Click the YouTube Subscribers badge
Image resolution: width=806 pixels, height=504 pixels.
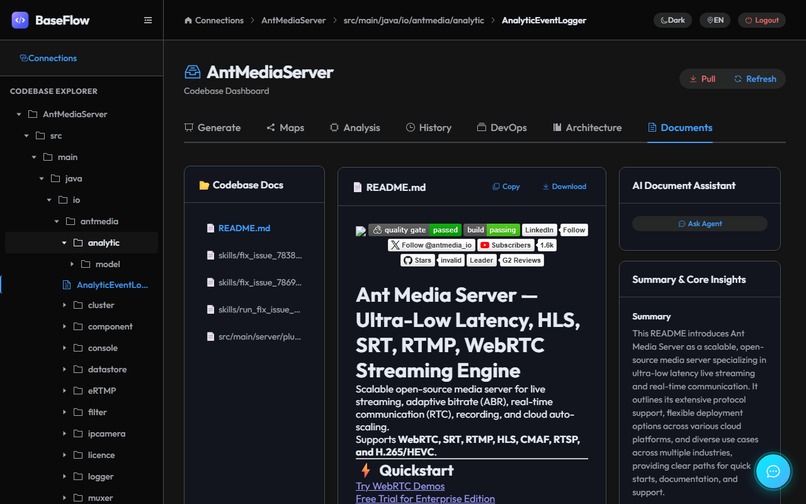517,245
